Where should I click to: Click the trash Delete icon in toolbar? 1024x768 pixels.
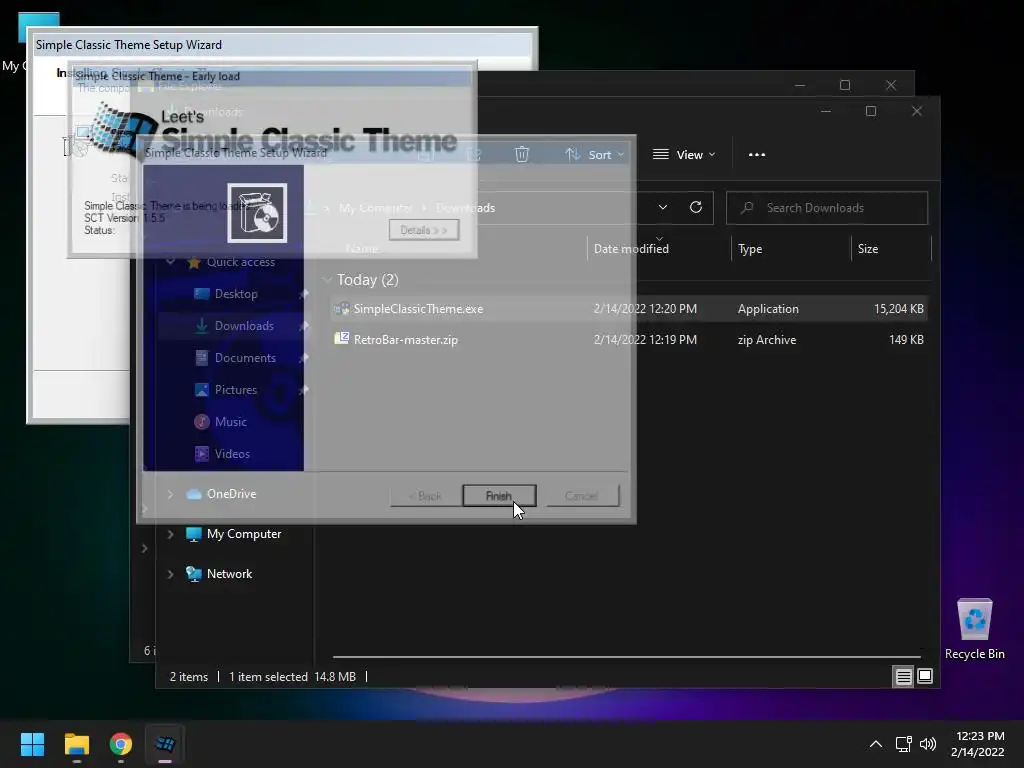click(521, 155)
